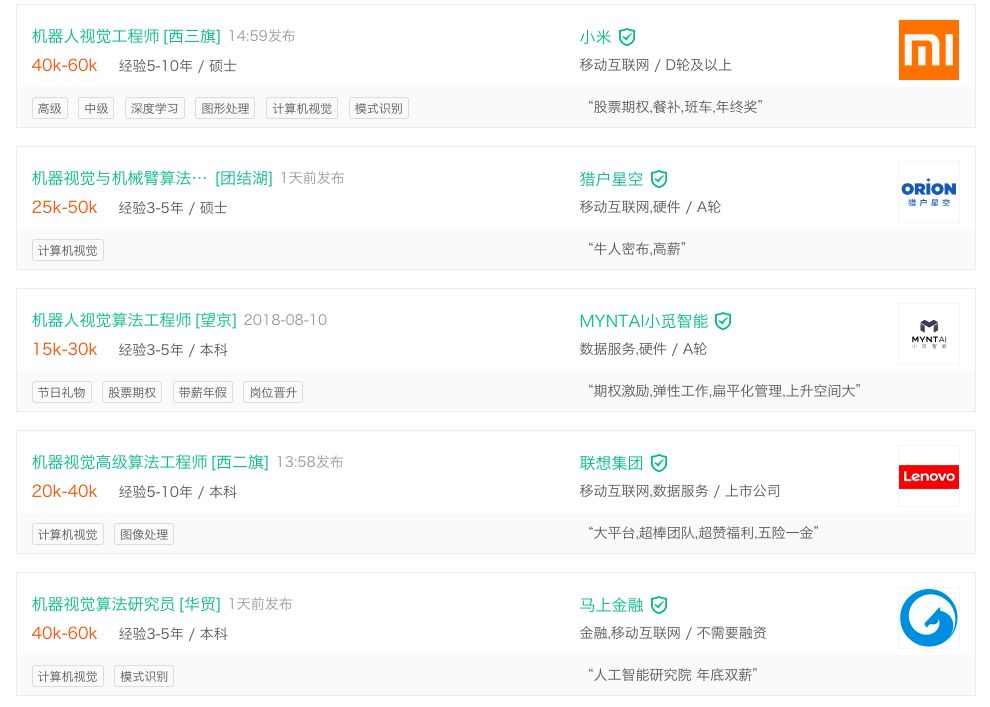Click the “人工智能研究院 年底双薪” quote

672,675
